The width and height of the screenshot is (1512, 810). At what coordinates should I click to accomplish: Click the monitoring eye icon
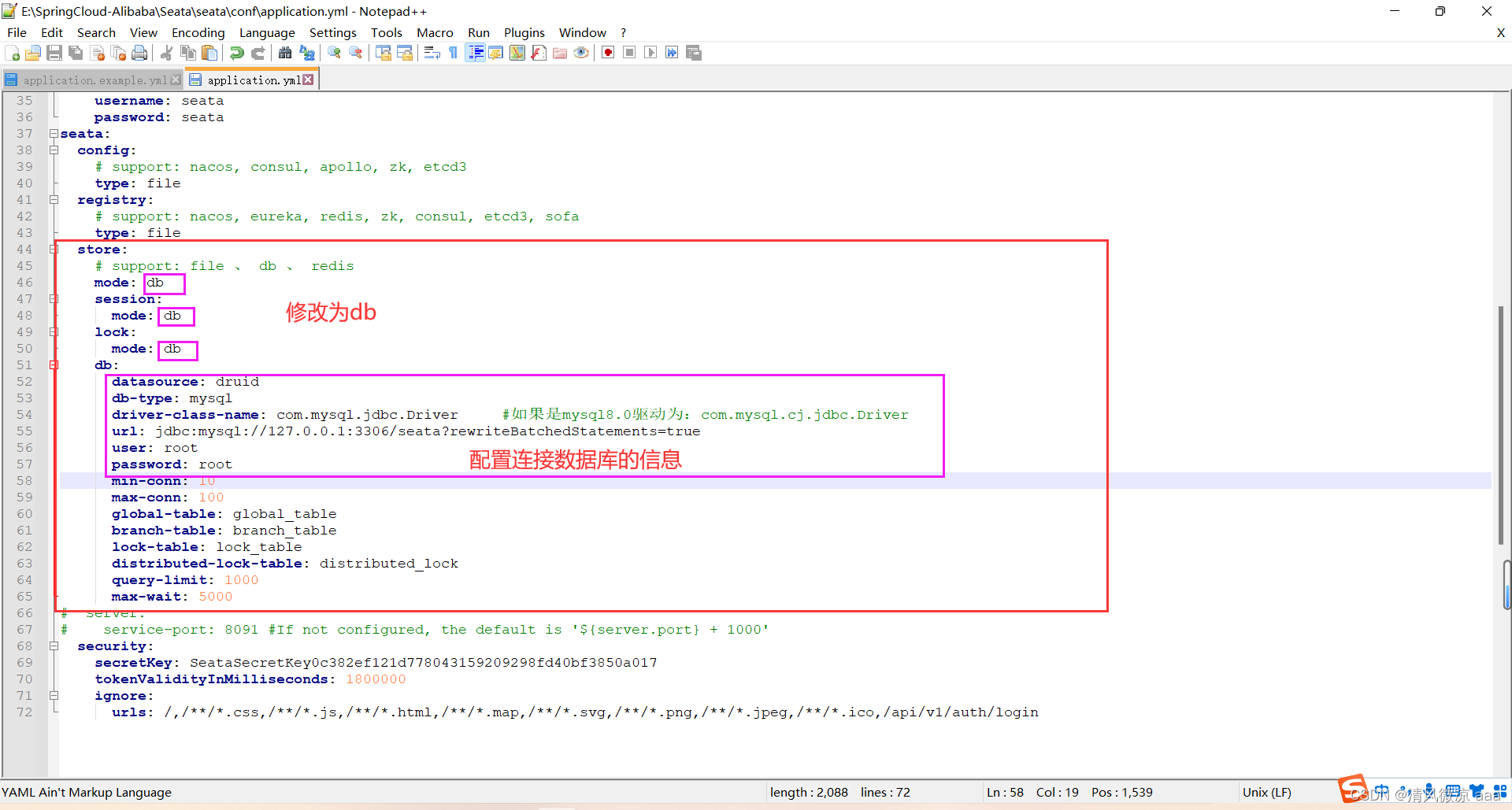[x=581, y=53]
